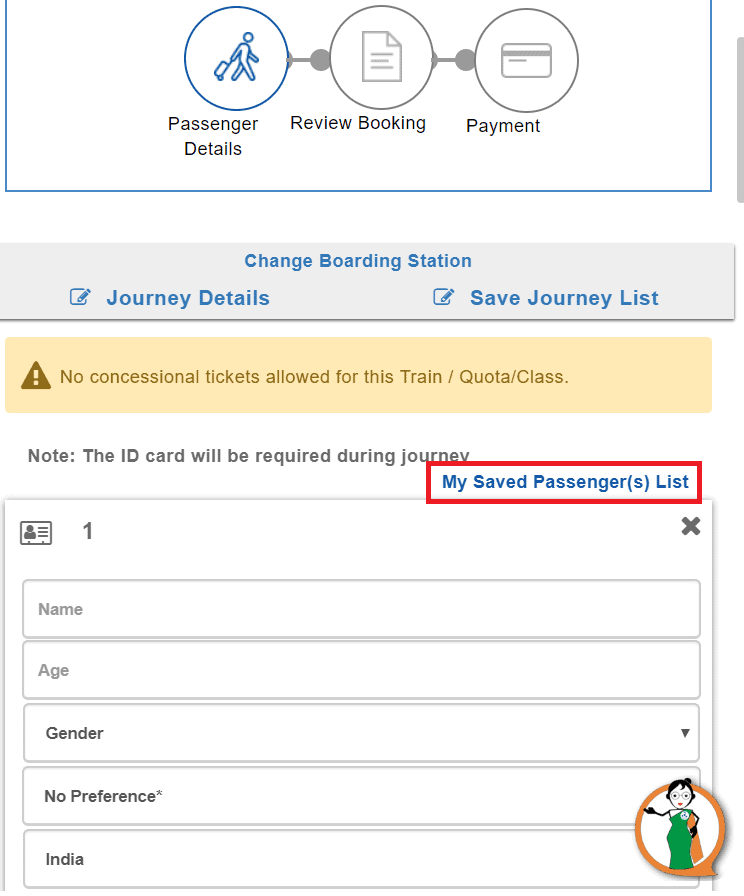Open the Gender dropdown
This screenshot has height=896, width=744.
(362, 733)
